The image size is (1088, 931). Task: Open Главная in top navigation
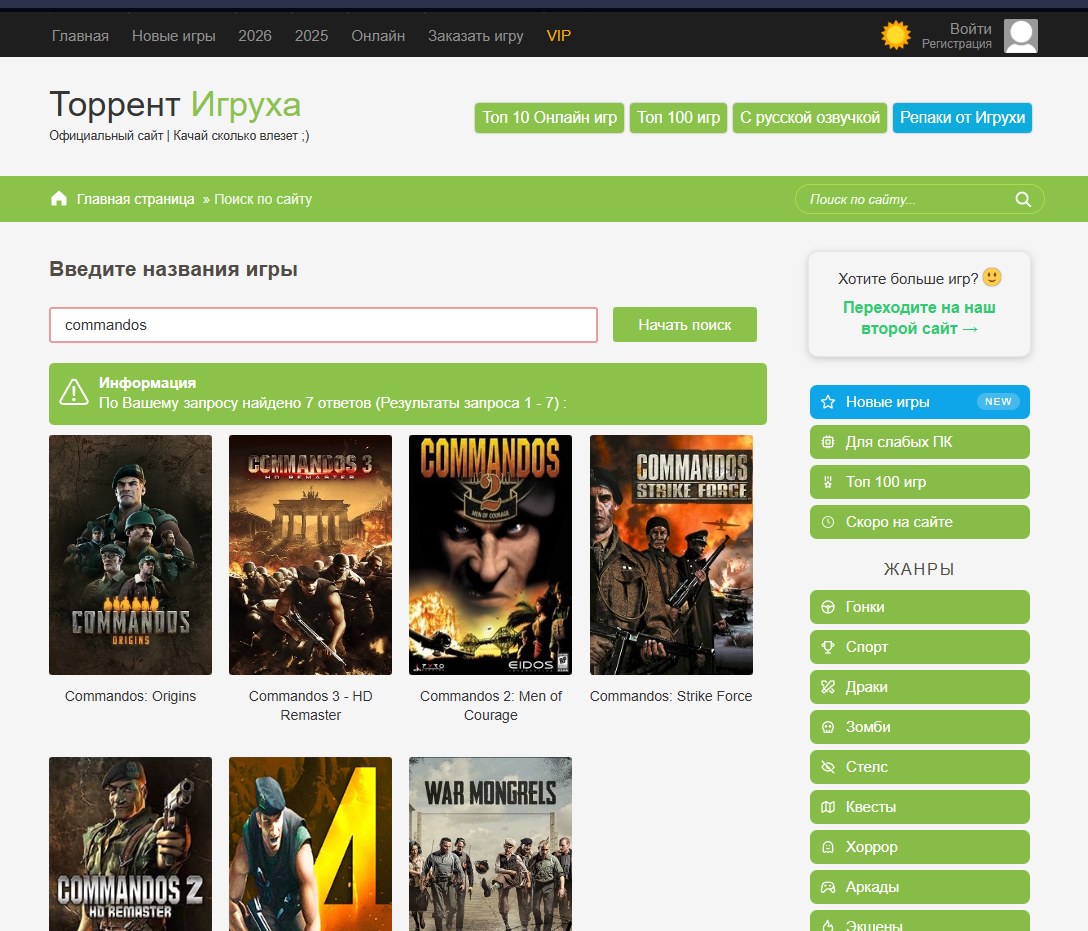[x=80, y=35]
